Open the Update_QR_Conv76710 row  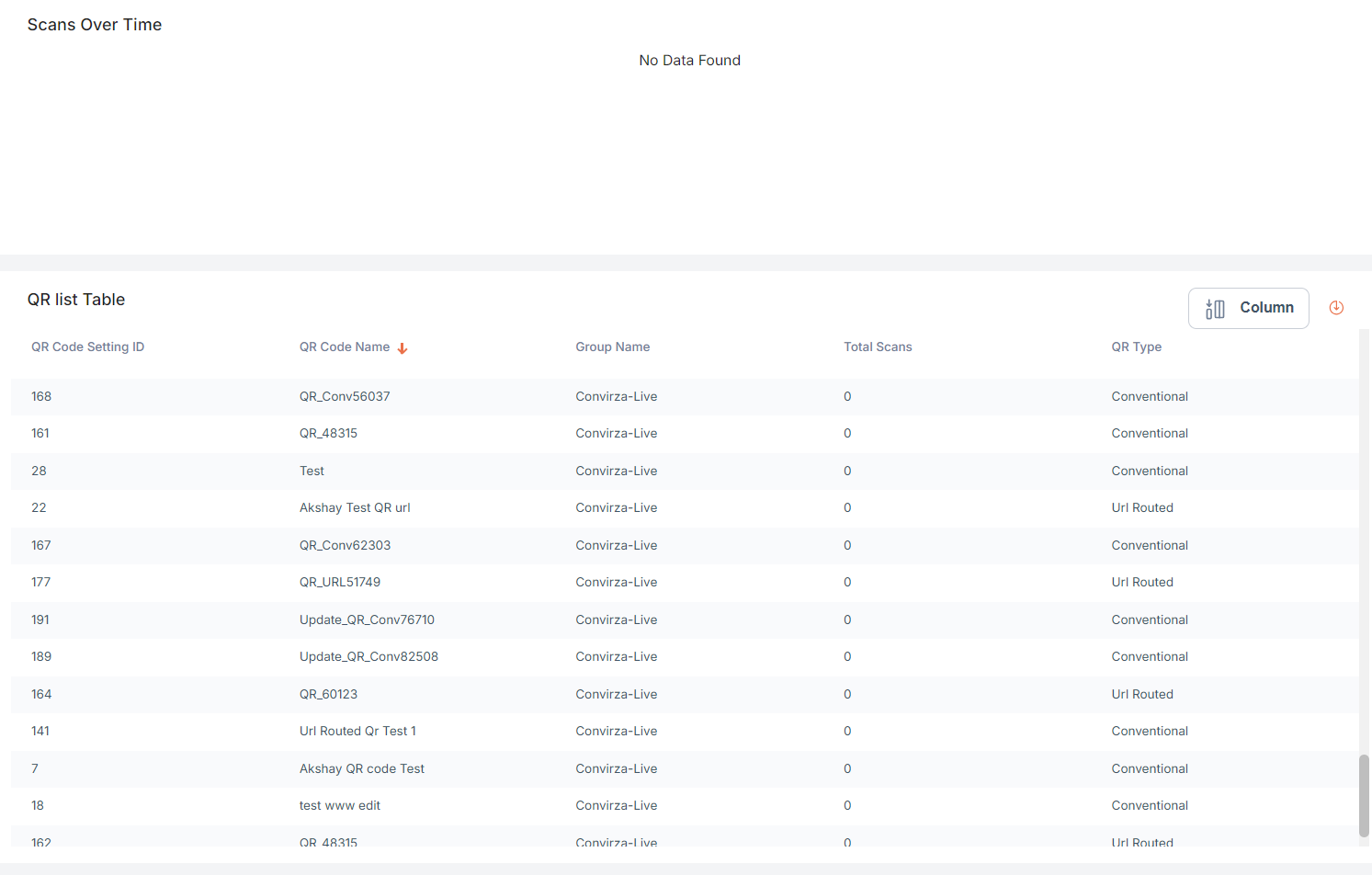[367, 620]
